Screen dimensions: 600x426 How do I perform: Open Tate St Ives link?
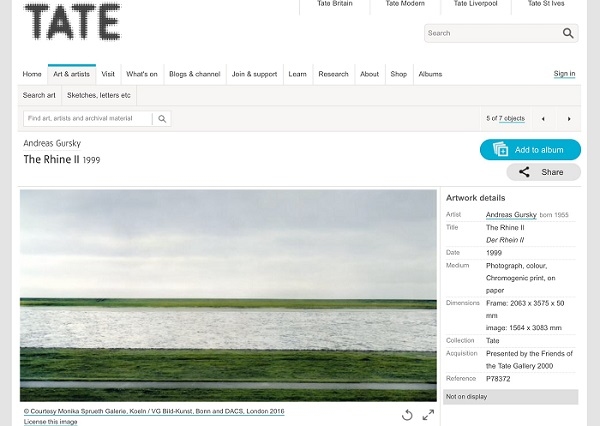coord(546,4)
